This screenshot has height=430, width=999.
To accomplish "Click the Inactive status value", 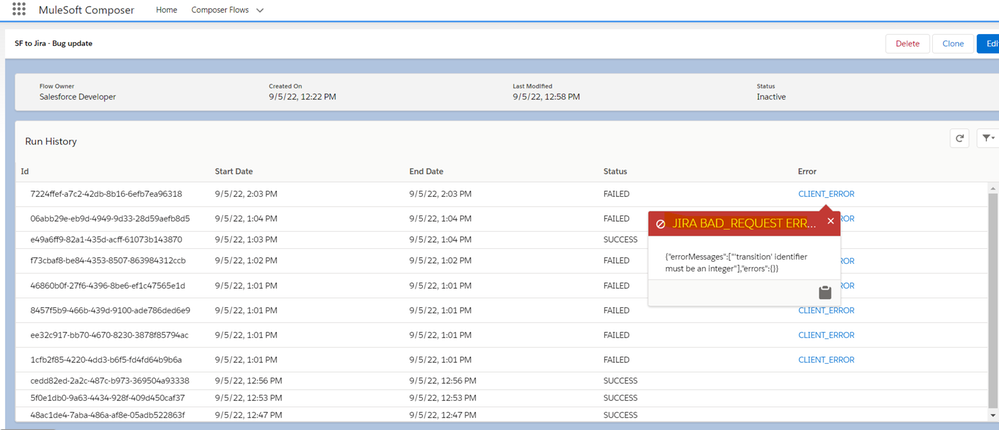I will [771, 97].
